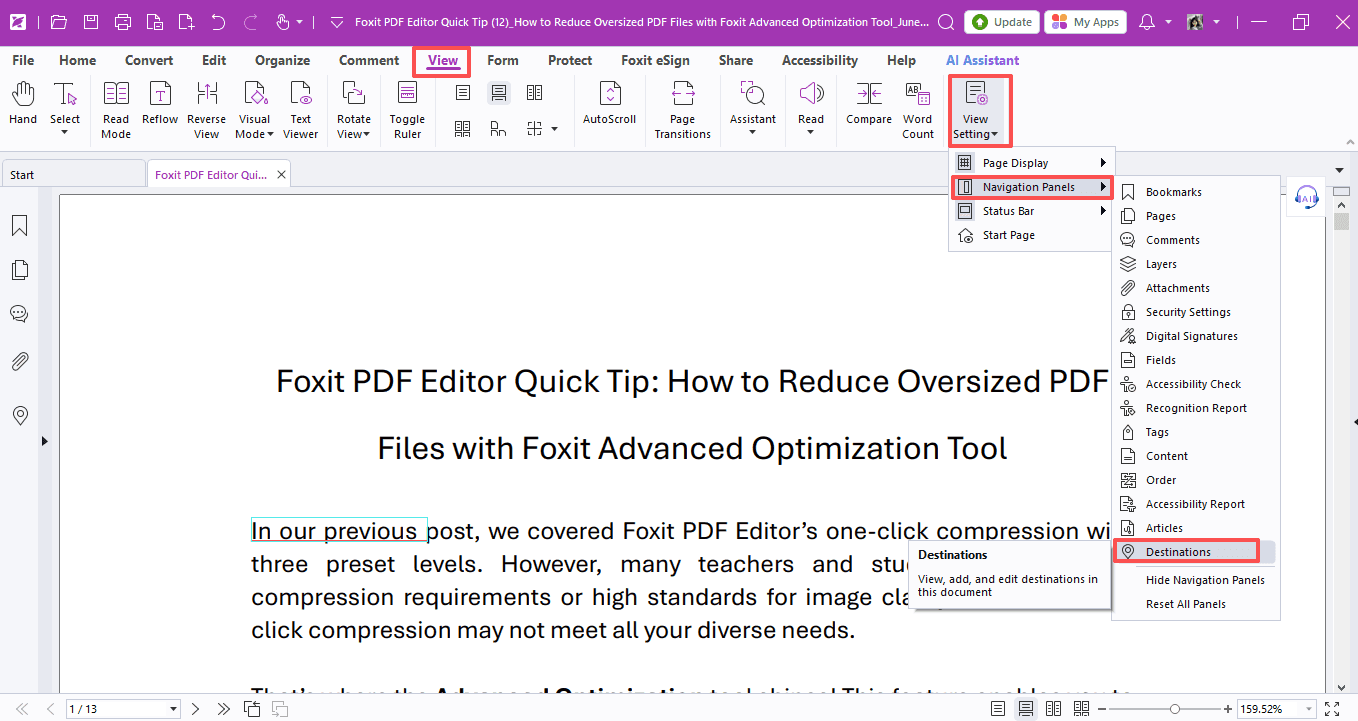
Task: Activate the Reflow view
Action: (160, 104)
